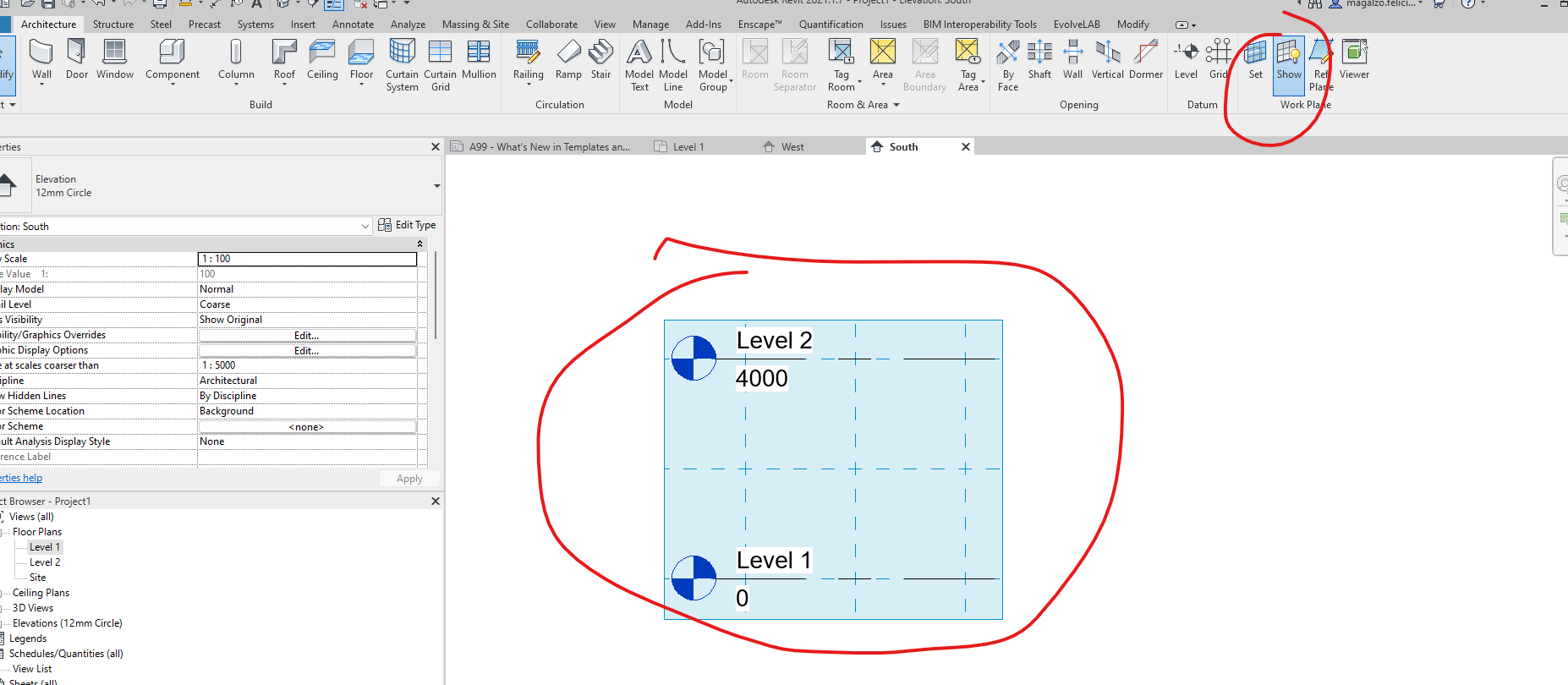Screen dimensions: 1568x685
Task: Select the Roof tool
Action: tap(284, 61)
